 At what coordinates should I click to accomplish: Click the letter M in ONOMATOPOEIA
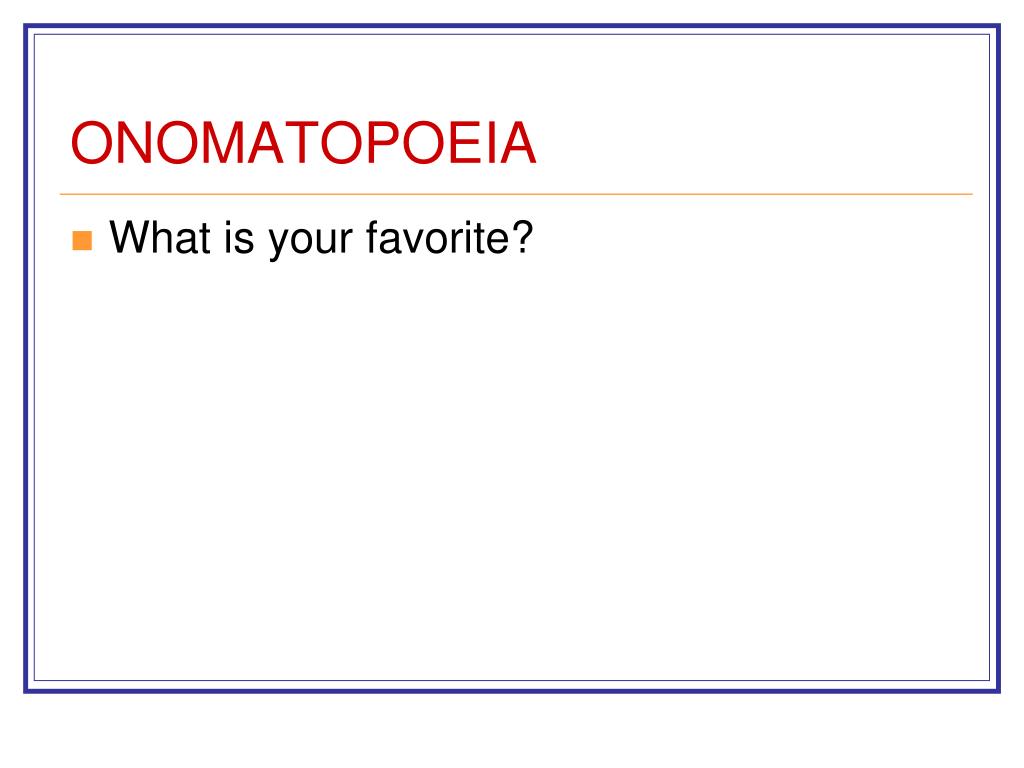223,143
